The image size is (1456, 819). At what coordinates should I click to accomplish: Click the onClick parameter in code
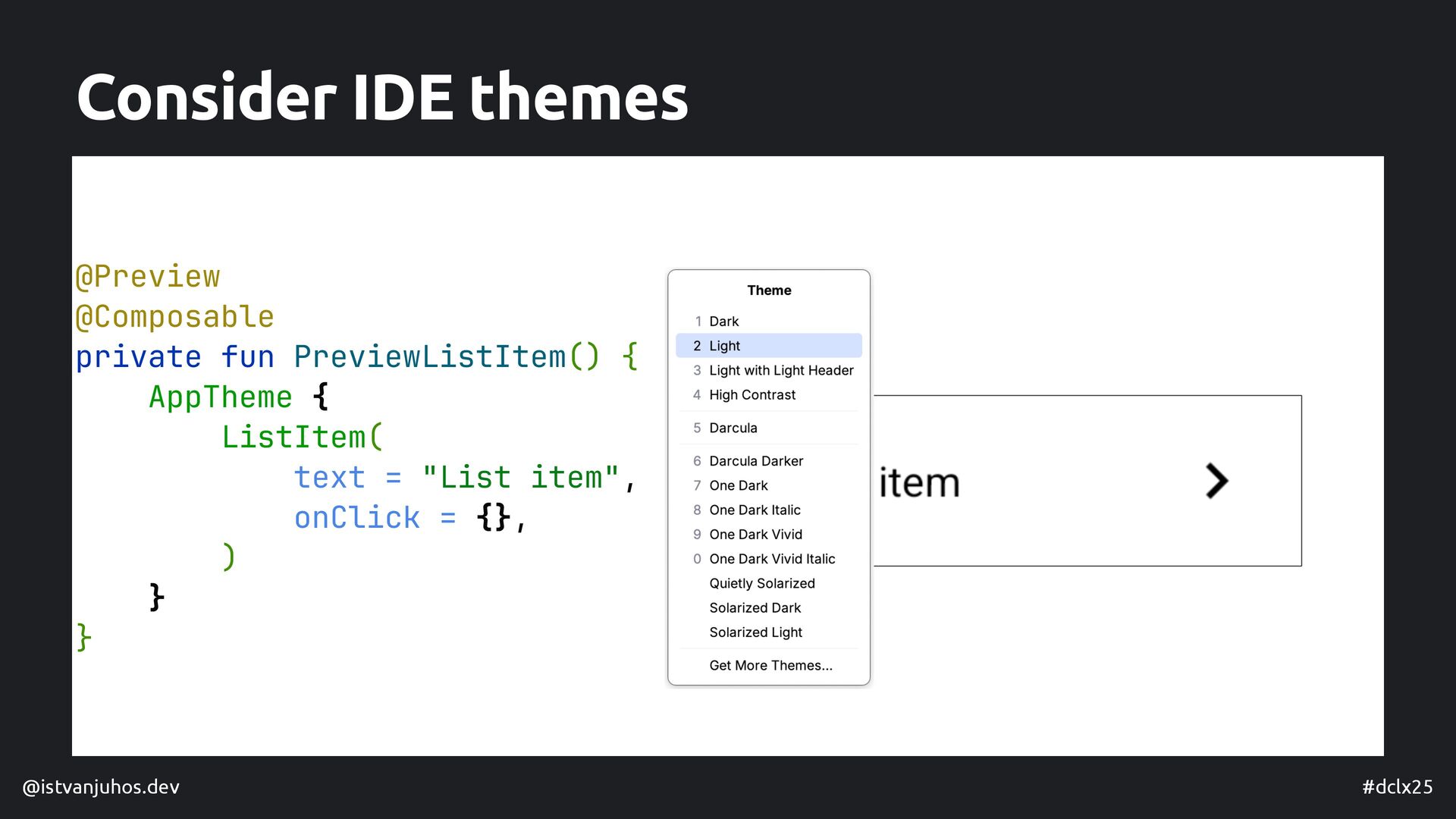(357, 517)
